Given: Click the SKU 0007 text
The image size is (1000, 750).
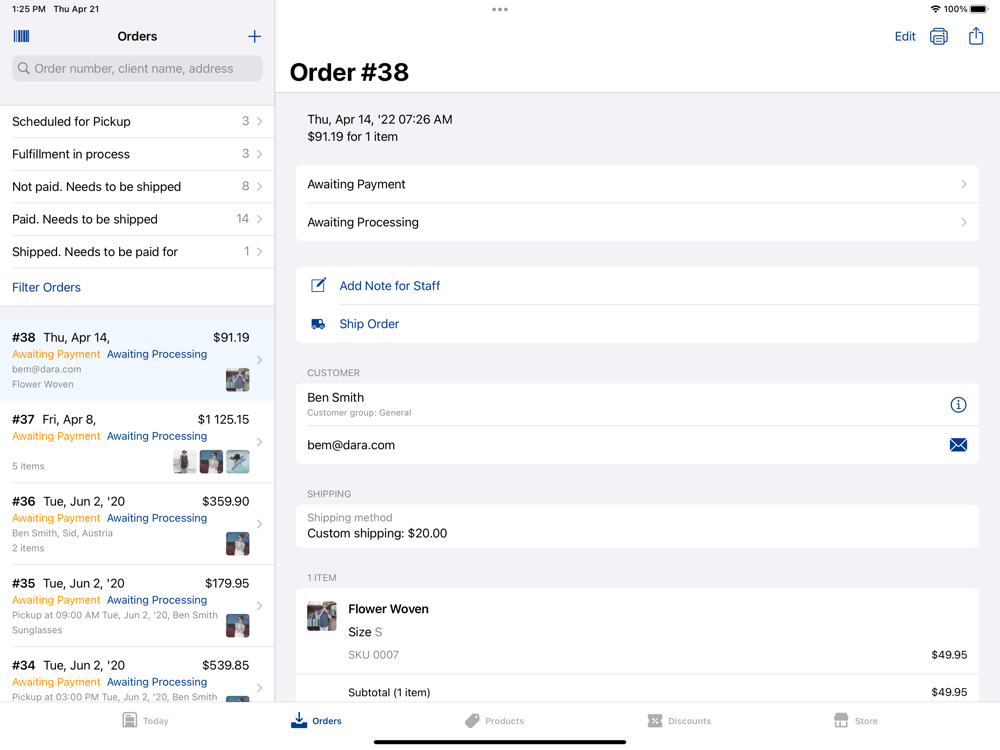Looking at the screenshot, I should [x=373, y=655].
